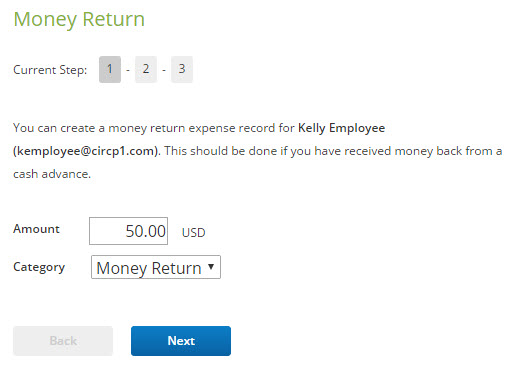The image size is (519, 383).
Task: Click the grayed-out Back button
Action: click(63, 341)
